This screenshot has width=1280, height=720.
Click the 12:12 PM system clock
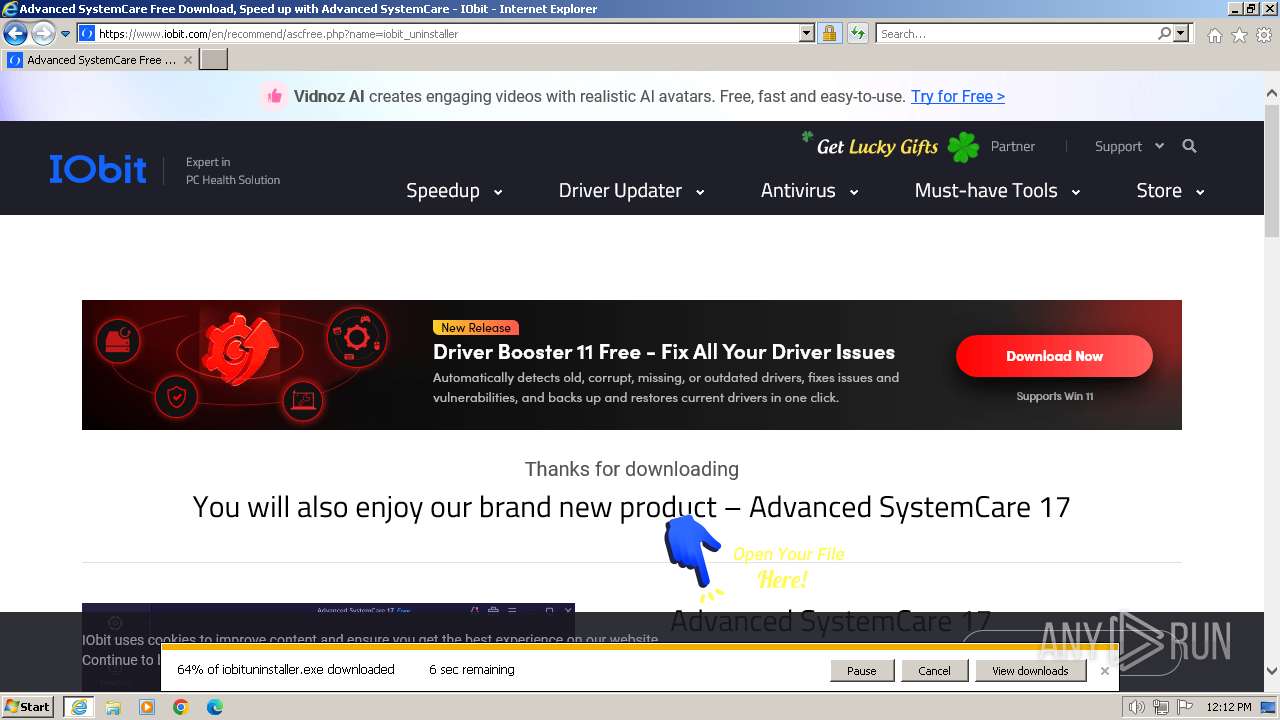point(1229,707)
